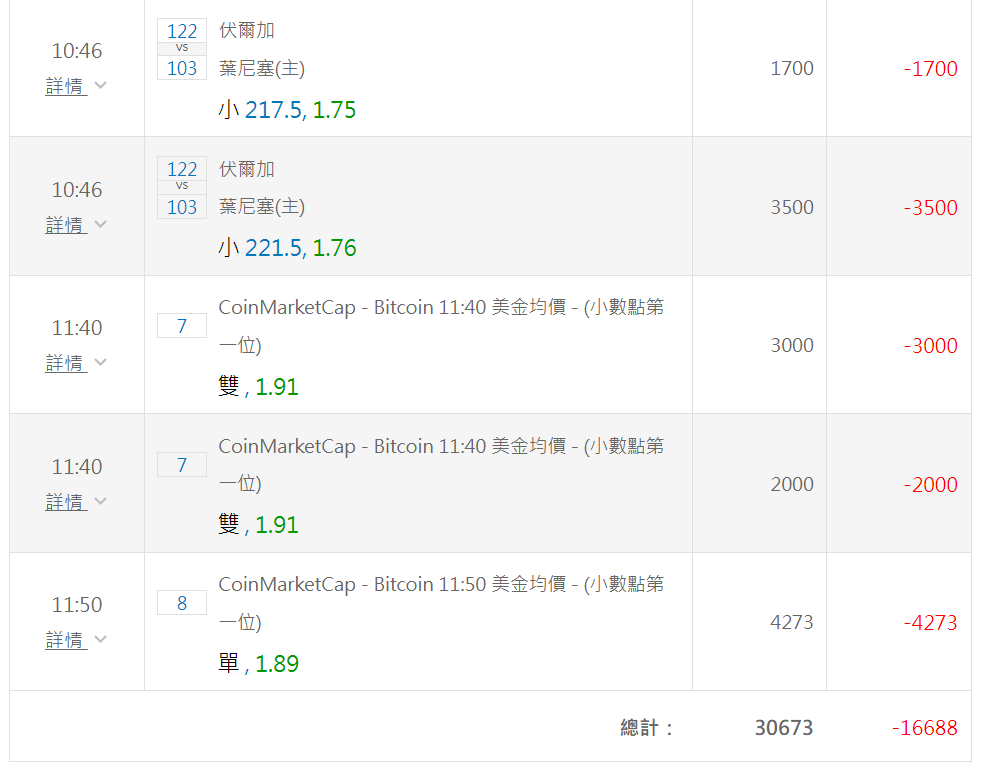Viewport: 991px width, 769px height.
Task: Select the 單, 1.89 bet line
Action: tap(258, 663)
